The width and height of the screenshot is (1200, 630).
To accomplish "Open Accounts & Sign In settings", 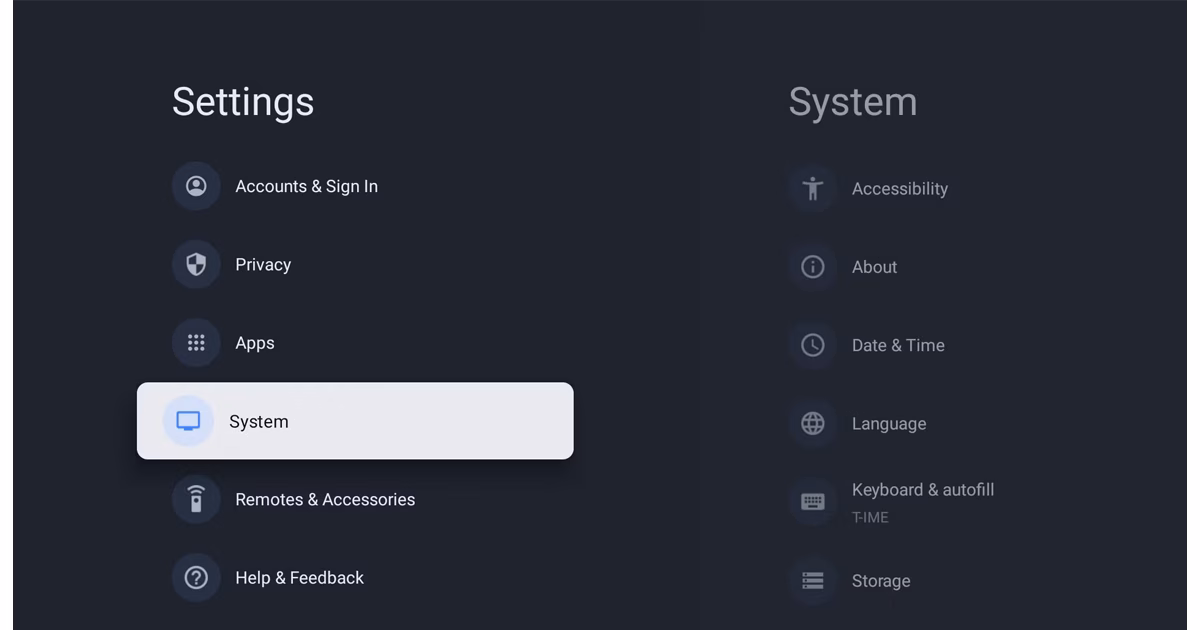I will [x=306, y=186].
